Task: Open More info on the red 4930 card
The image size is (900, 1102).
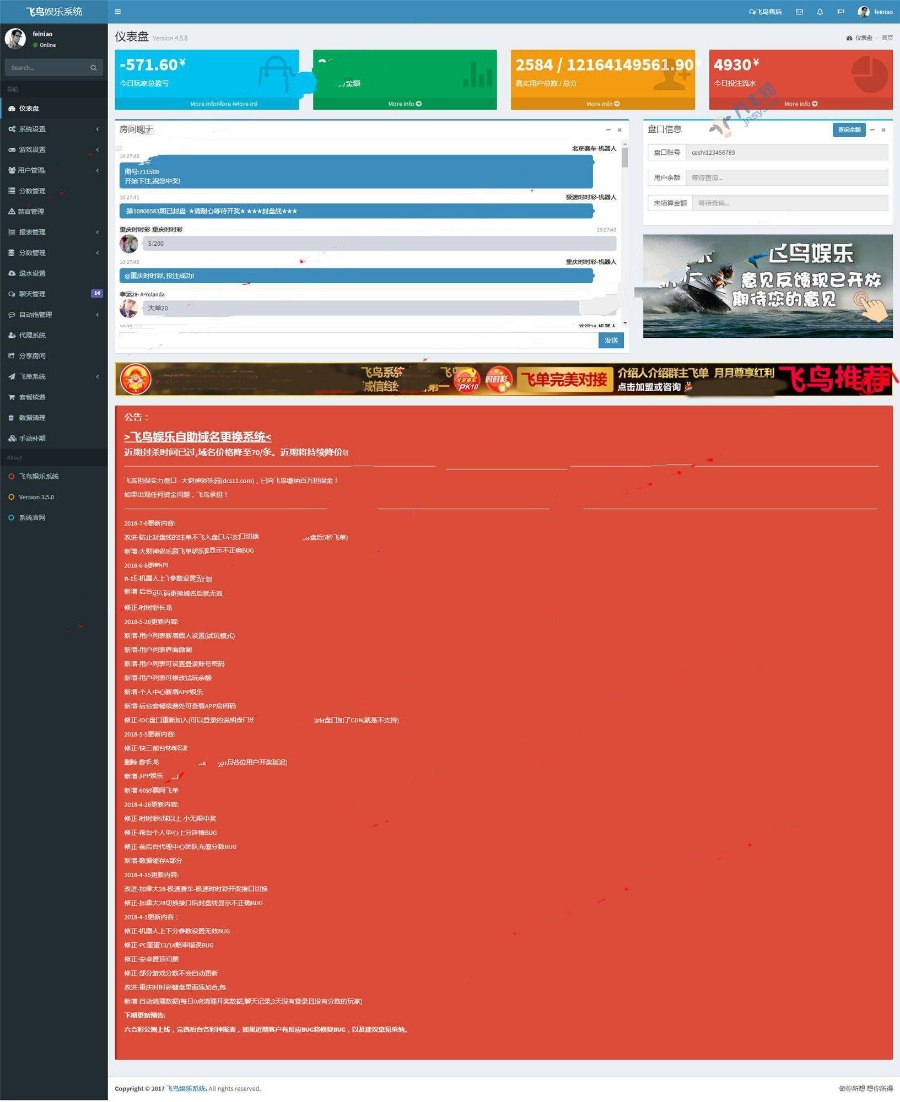Action: 800,104
